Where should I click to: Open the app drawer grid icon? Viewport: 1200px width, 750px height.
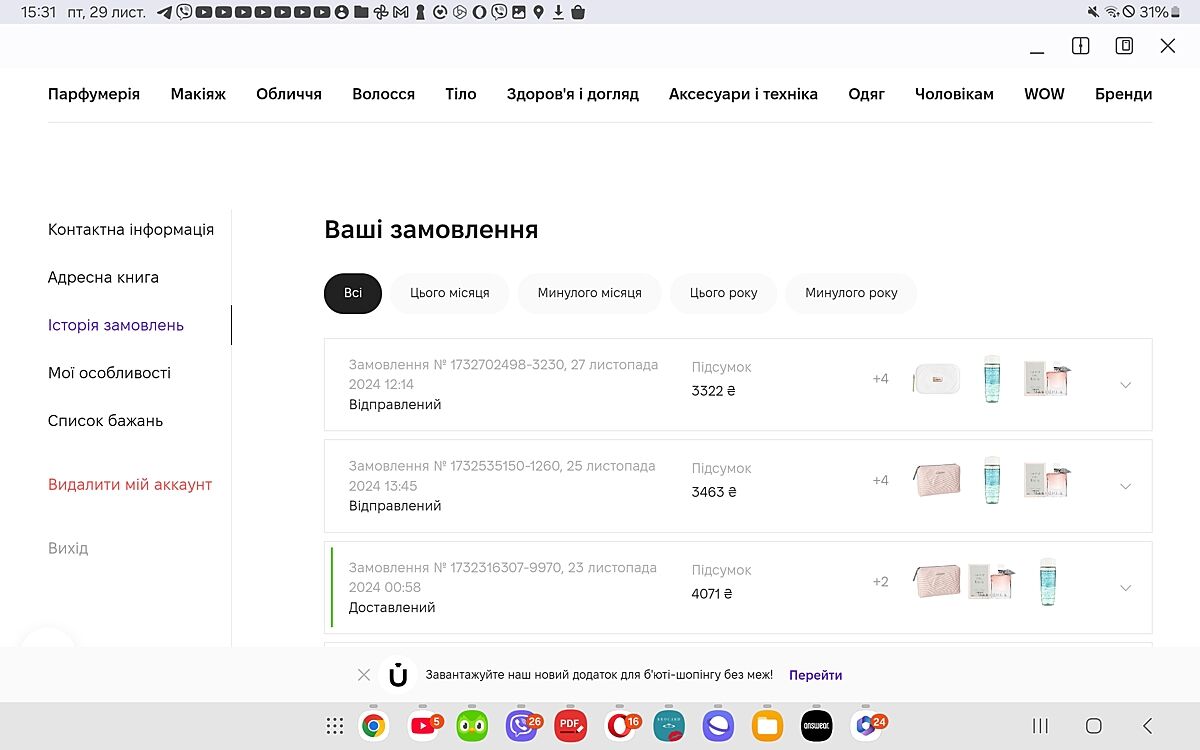click(x=335, y=726)
